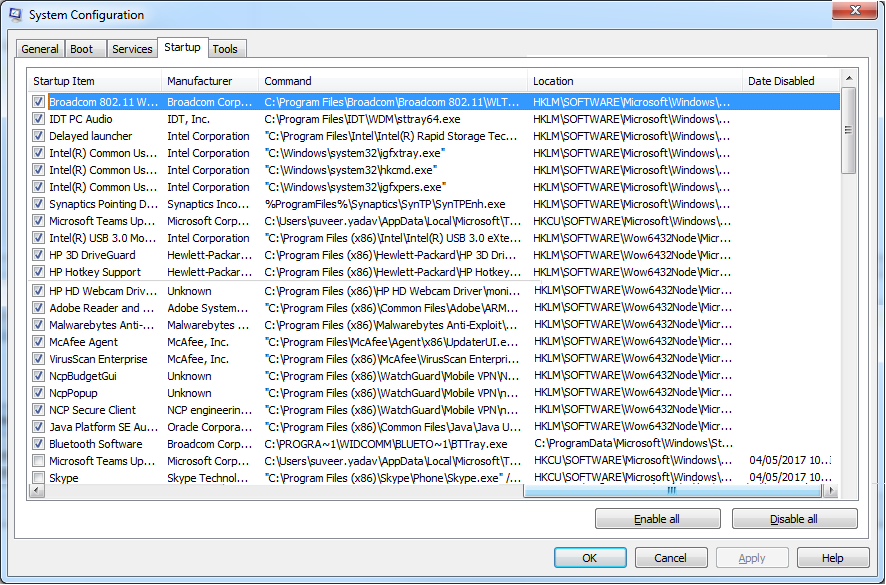Click the Enable all button
This screenshot has height=585, width=886.
tap(657, 519)
